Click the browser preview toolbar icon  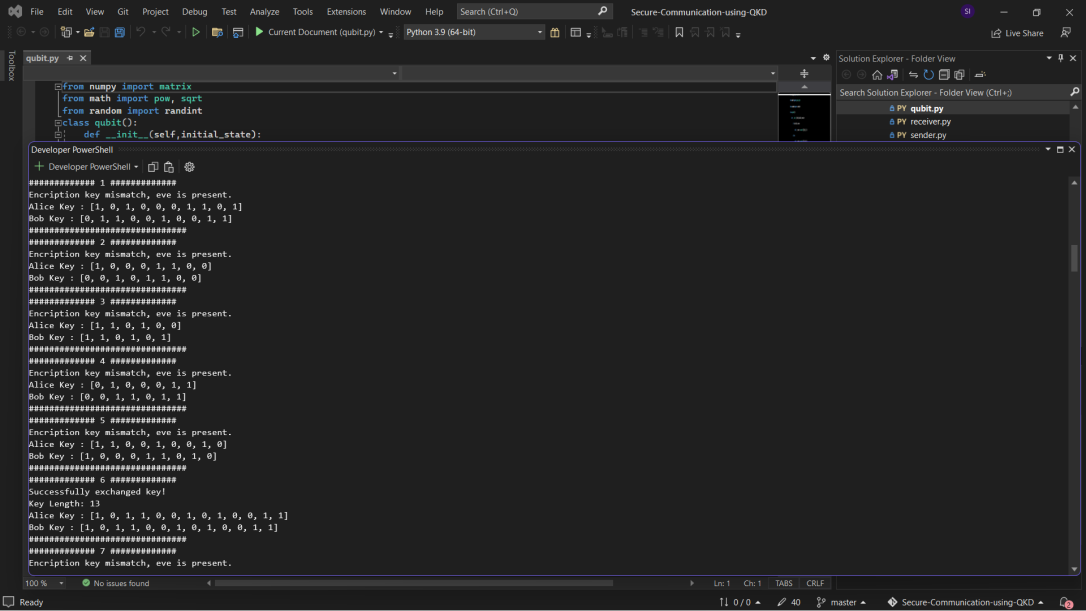tap(238, 32)
